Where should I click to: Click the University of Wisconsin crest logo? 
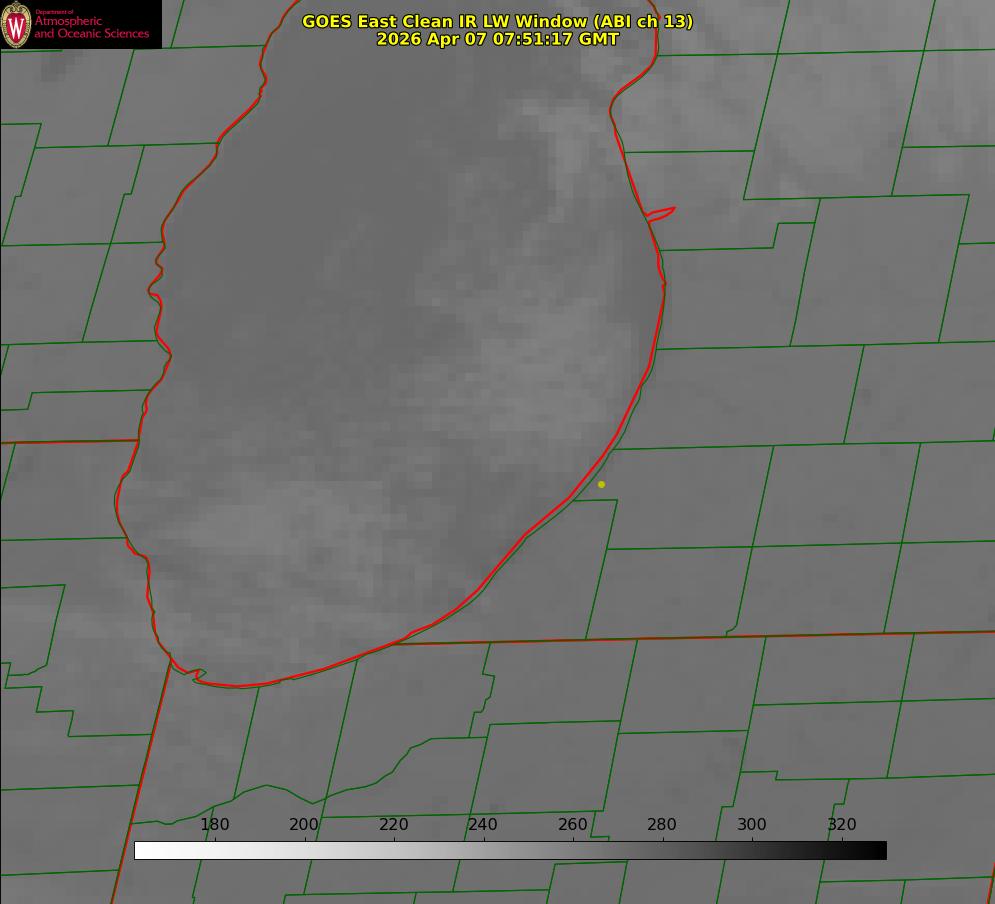pos(16,24)
